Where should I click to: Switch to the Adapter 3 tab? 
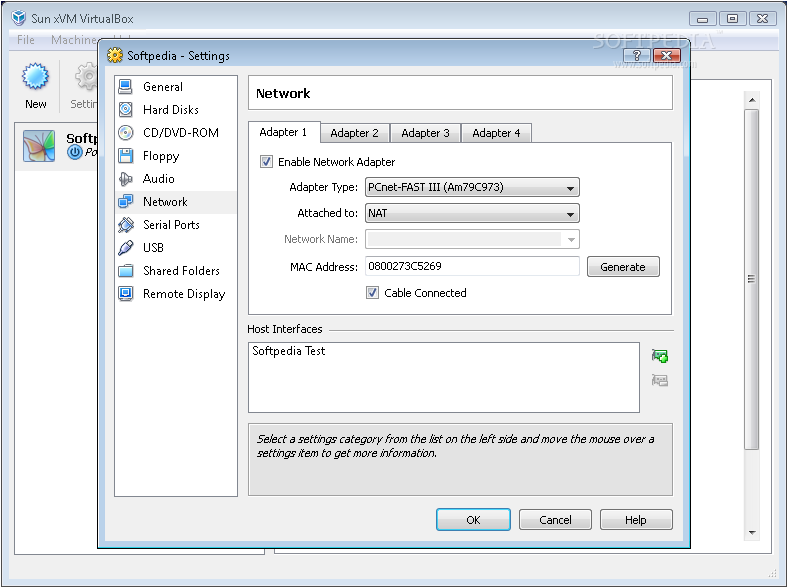pos(426,133)
